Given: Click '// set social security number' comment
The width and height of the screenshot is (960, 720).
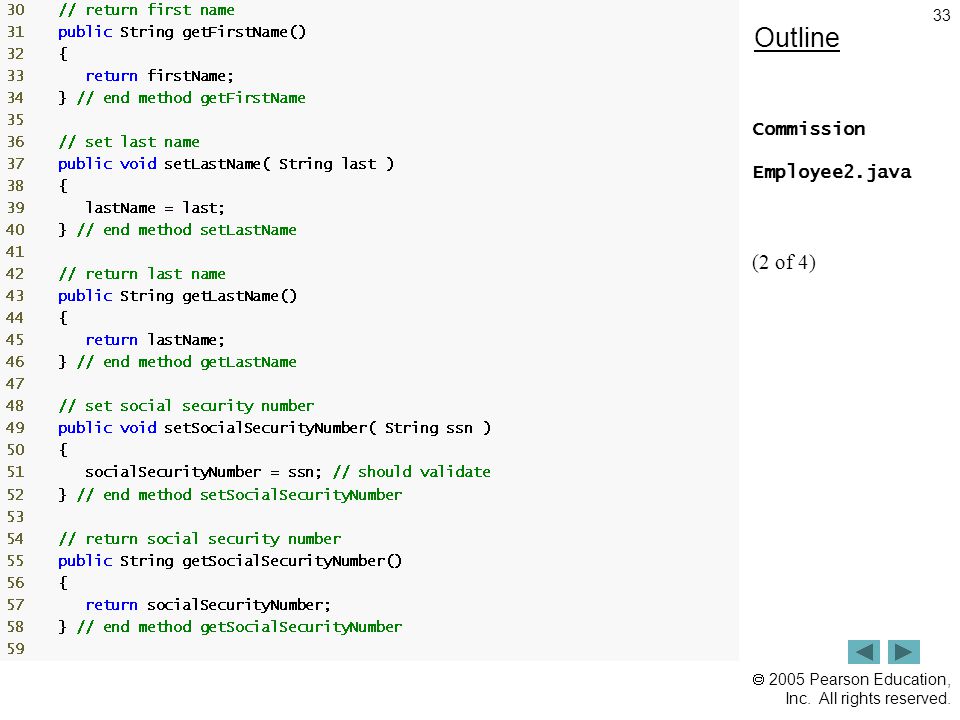Looking at the screenshot, I should [x=186, y=406].
